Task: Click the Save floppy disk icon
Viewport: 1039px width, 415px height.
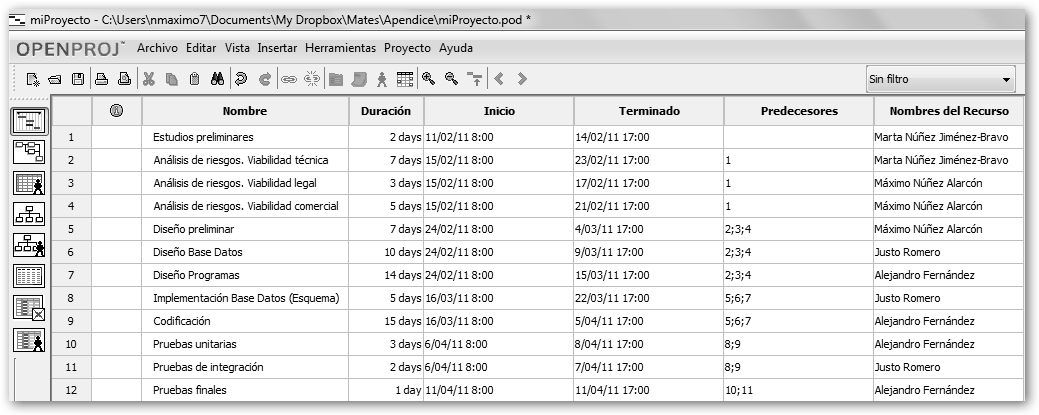Action: [x=77, y=78]
